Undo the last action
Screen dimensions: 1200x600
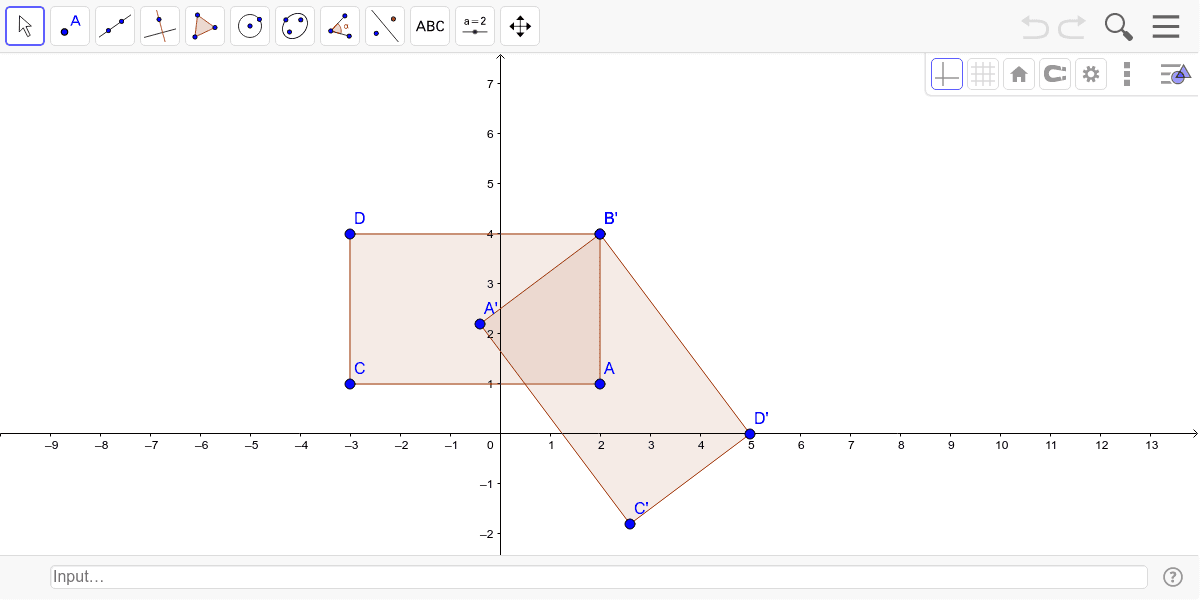1035,27
